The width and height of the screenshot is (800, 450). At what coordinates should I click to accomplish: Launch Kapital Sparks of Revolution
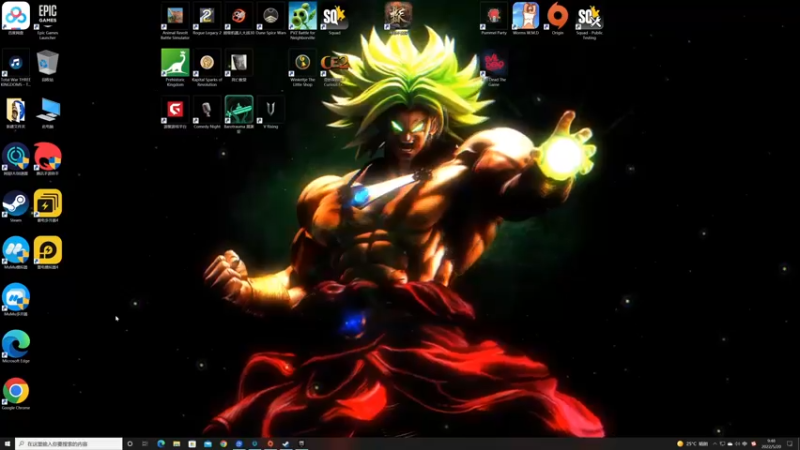click(207, 67)
